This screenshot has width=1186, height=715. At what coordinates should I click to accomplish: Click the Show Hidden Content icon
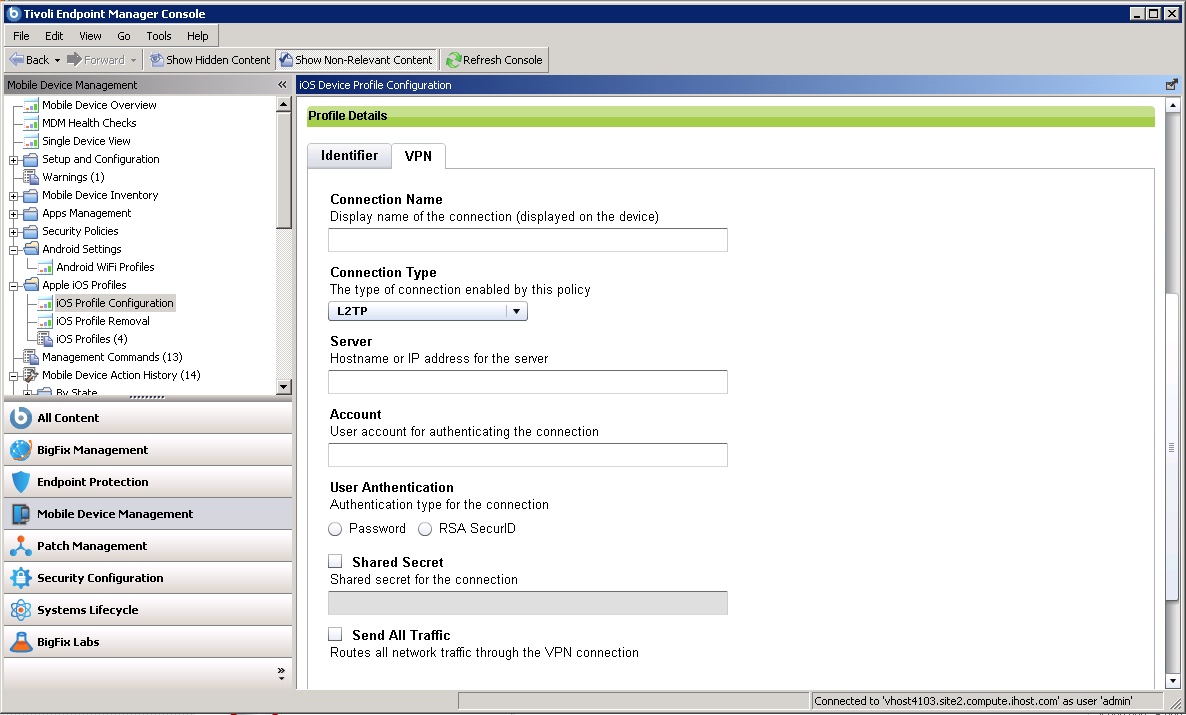156,60
